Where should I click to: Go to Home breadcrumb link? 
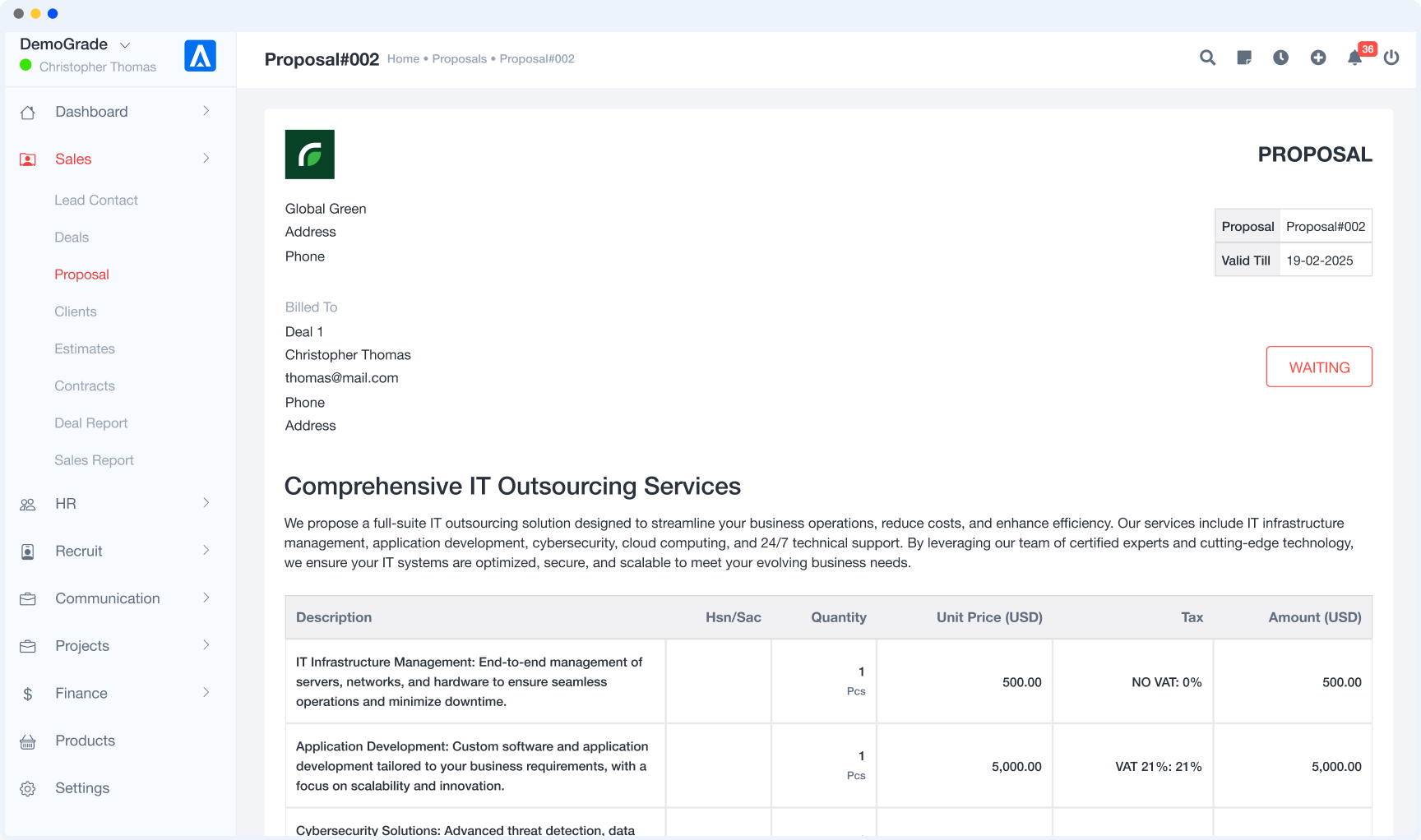403,59
